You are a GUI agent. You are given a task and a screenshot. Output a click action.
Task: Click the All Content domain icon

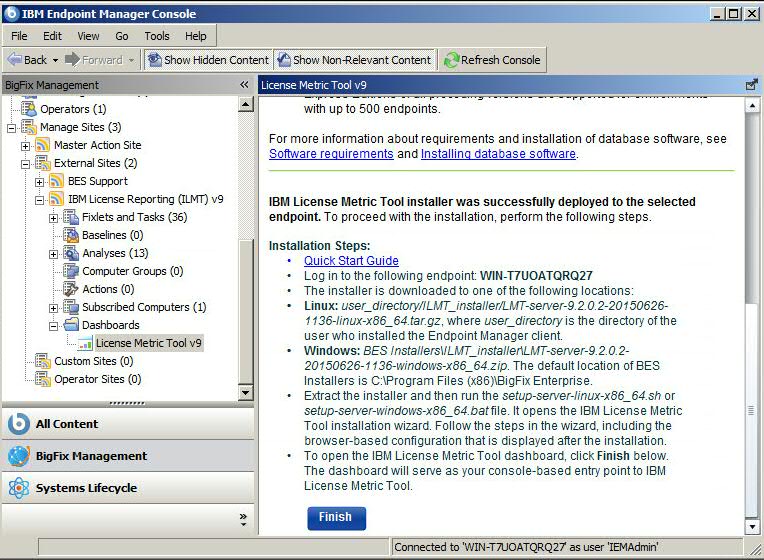(19, 424)
